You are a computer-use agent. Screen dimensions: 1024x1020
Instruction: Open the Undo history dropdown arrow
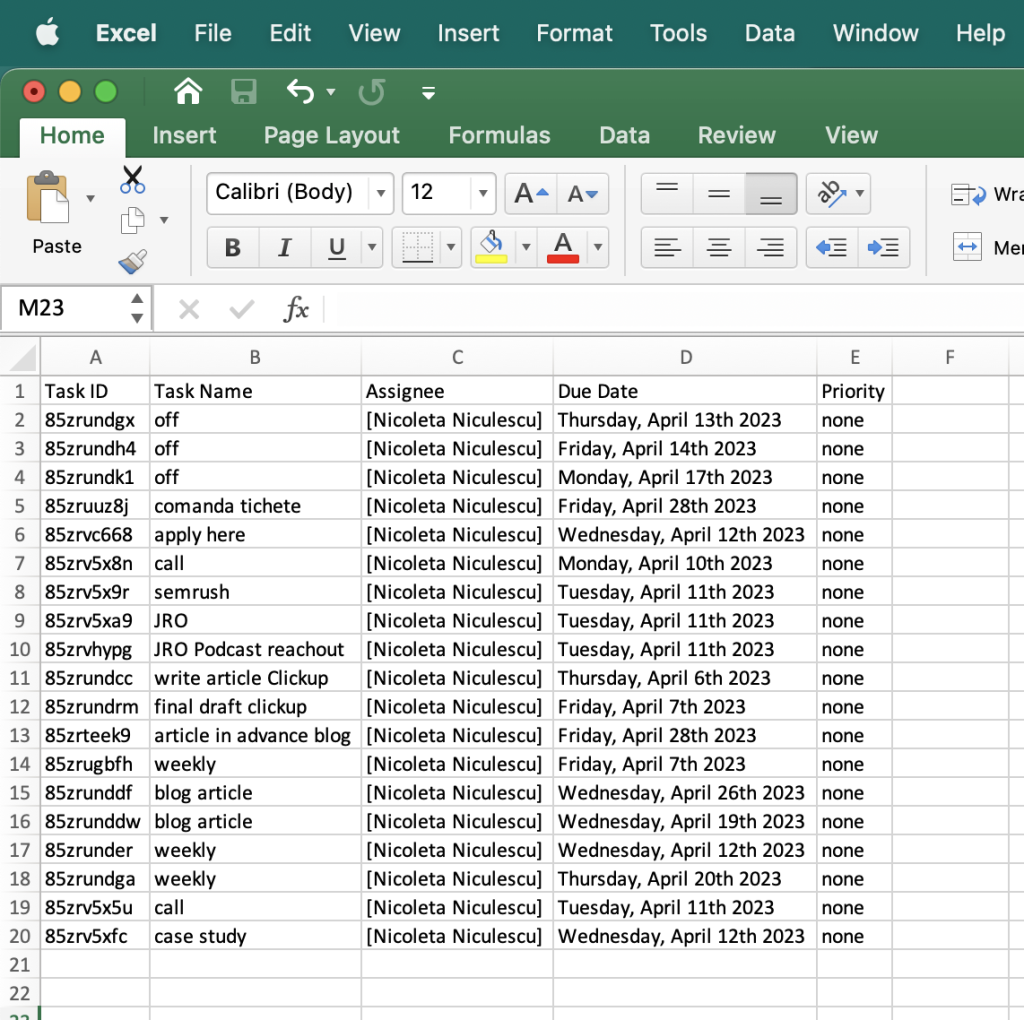click(331, 92)
